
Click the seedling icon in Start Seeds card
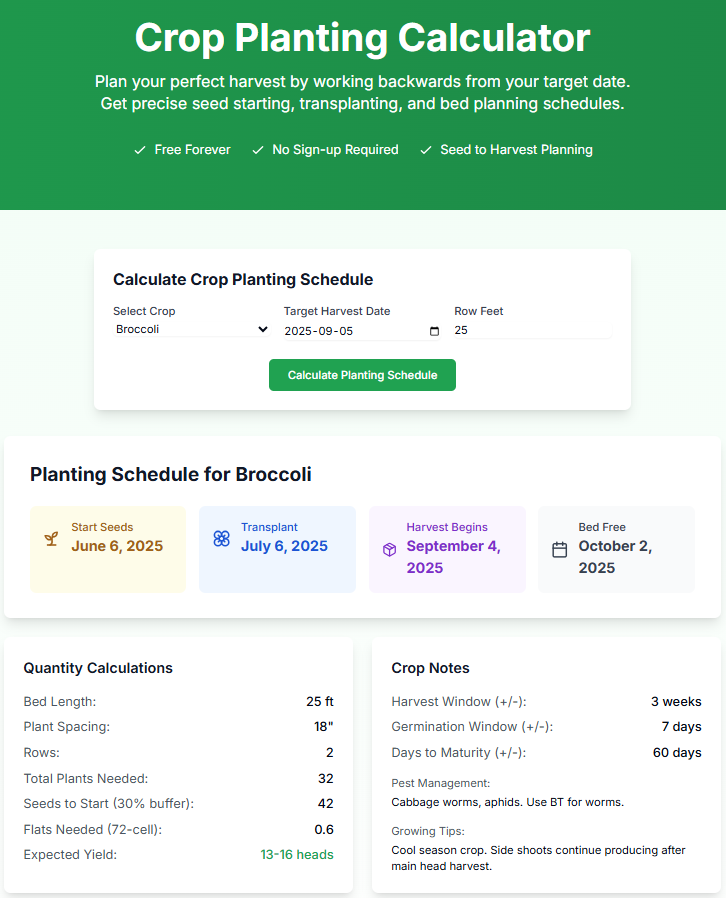52,538
